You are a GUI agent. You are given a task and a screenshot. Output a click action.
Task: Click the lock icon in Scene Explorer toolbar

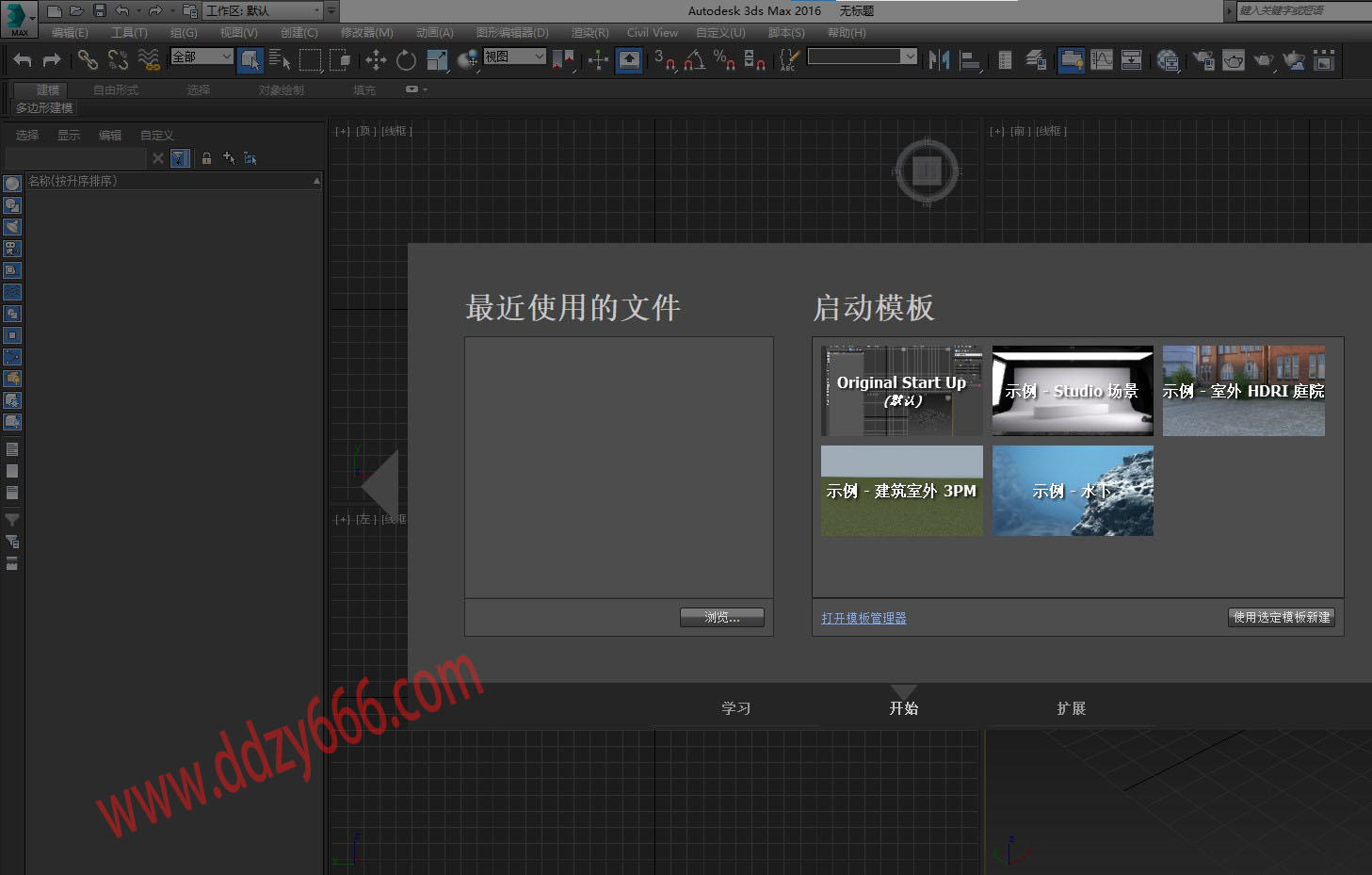coord(206,158)
